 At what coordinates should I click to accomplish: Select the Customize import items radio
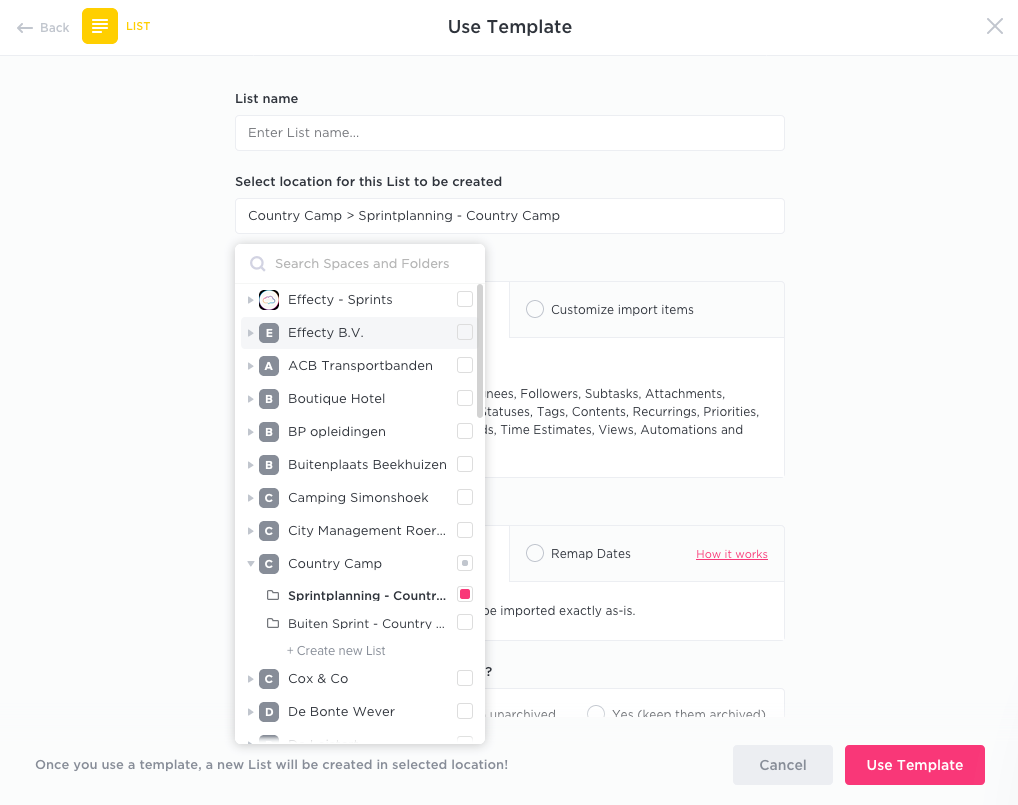click(x=535, y=310)
